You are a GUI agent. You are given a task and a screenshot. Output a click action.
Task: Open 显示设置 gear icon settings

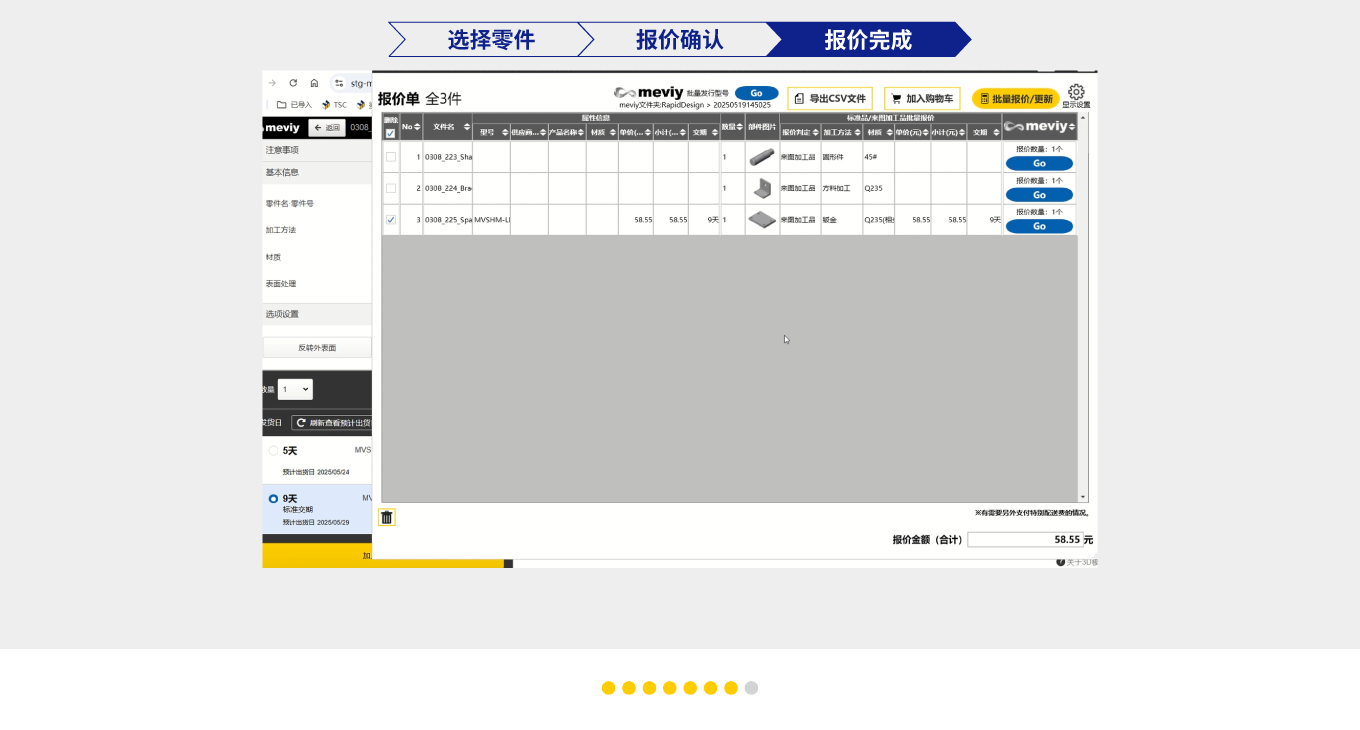[x=1076, y=93]
